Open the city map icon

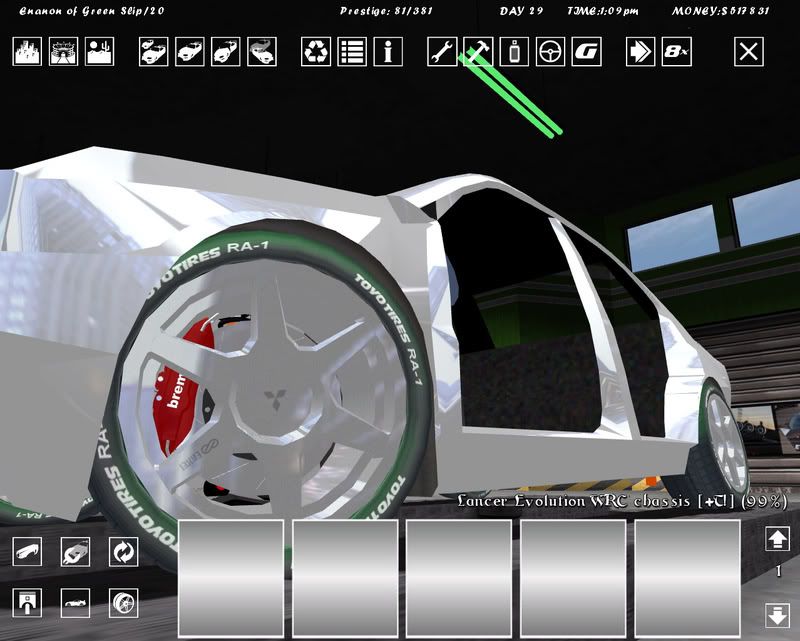point(27,52)
